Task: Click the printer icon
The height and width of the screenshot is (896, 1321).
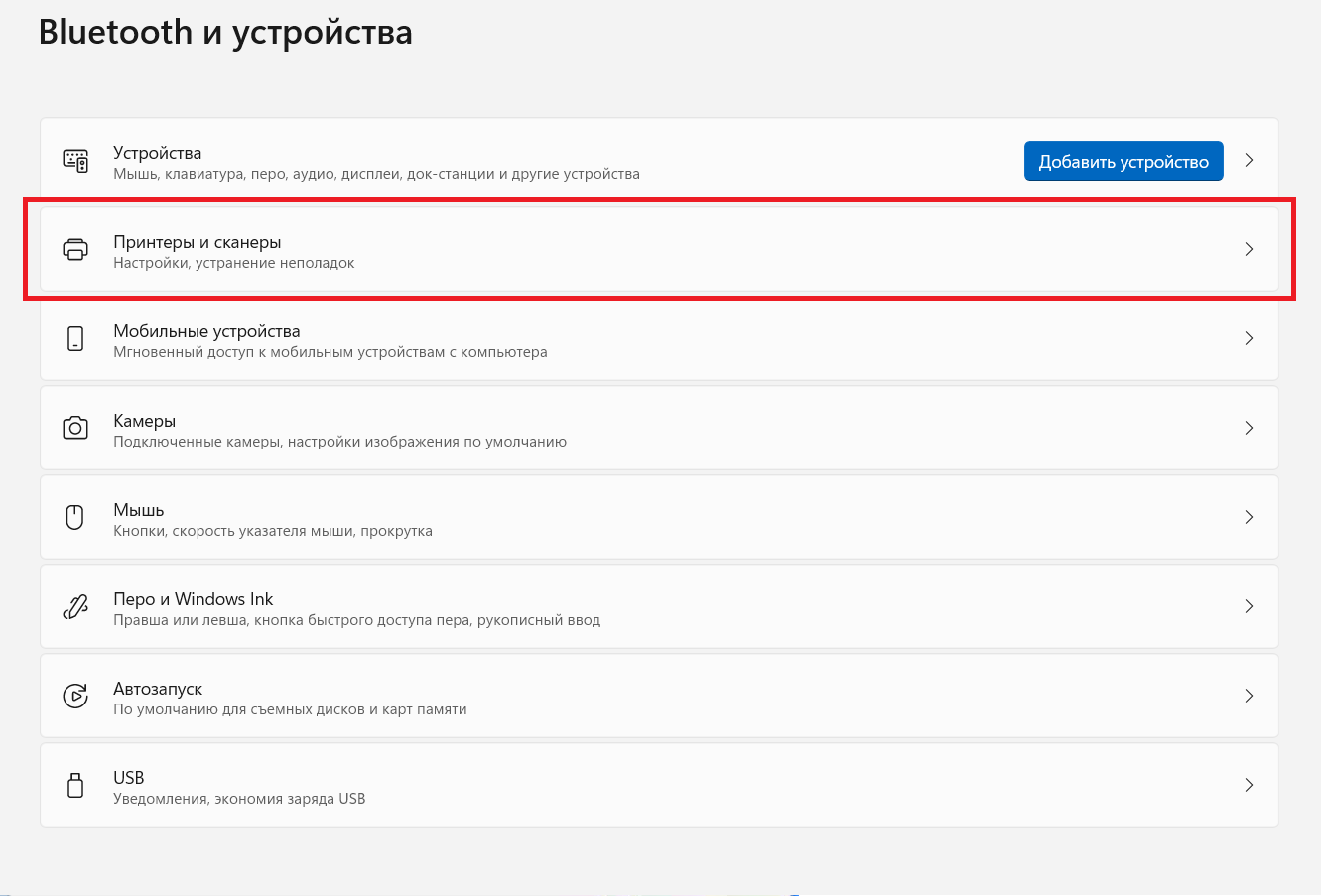Action: pos(75,249)
